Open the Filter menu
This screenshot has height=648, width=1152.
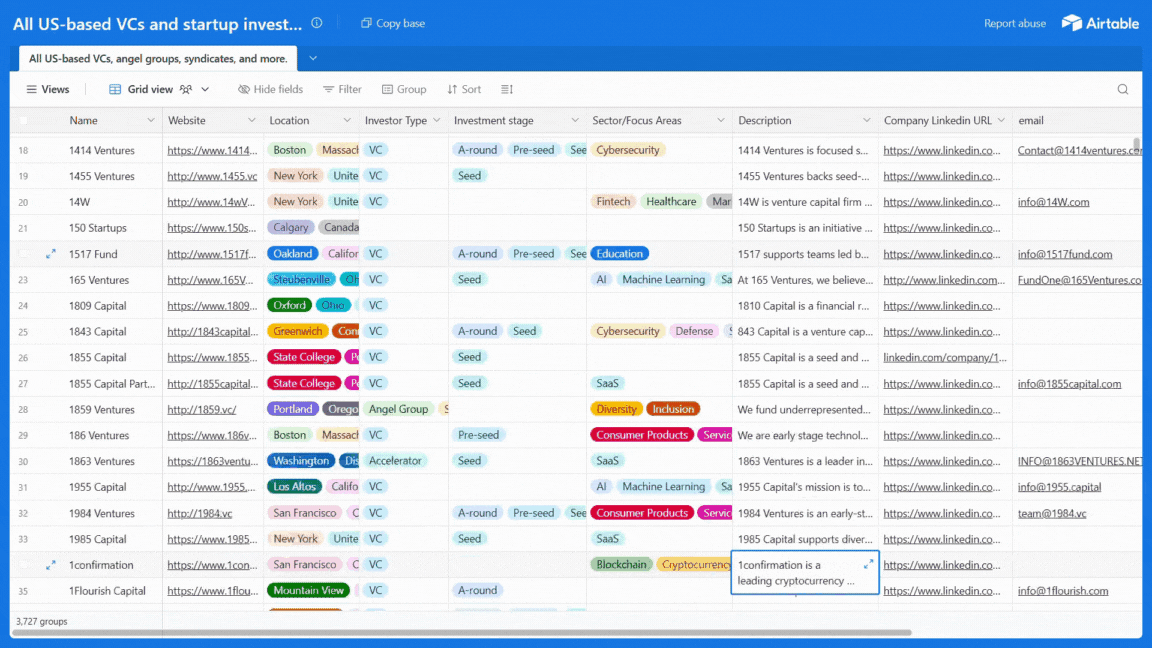[x=342, y=89]
